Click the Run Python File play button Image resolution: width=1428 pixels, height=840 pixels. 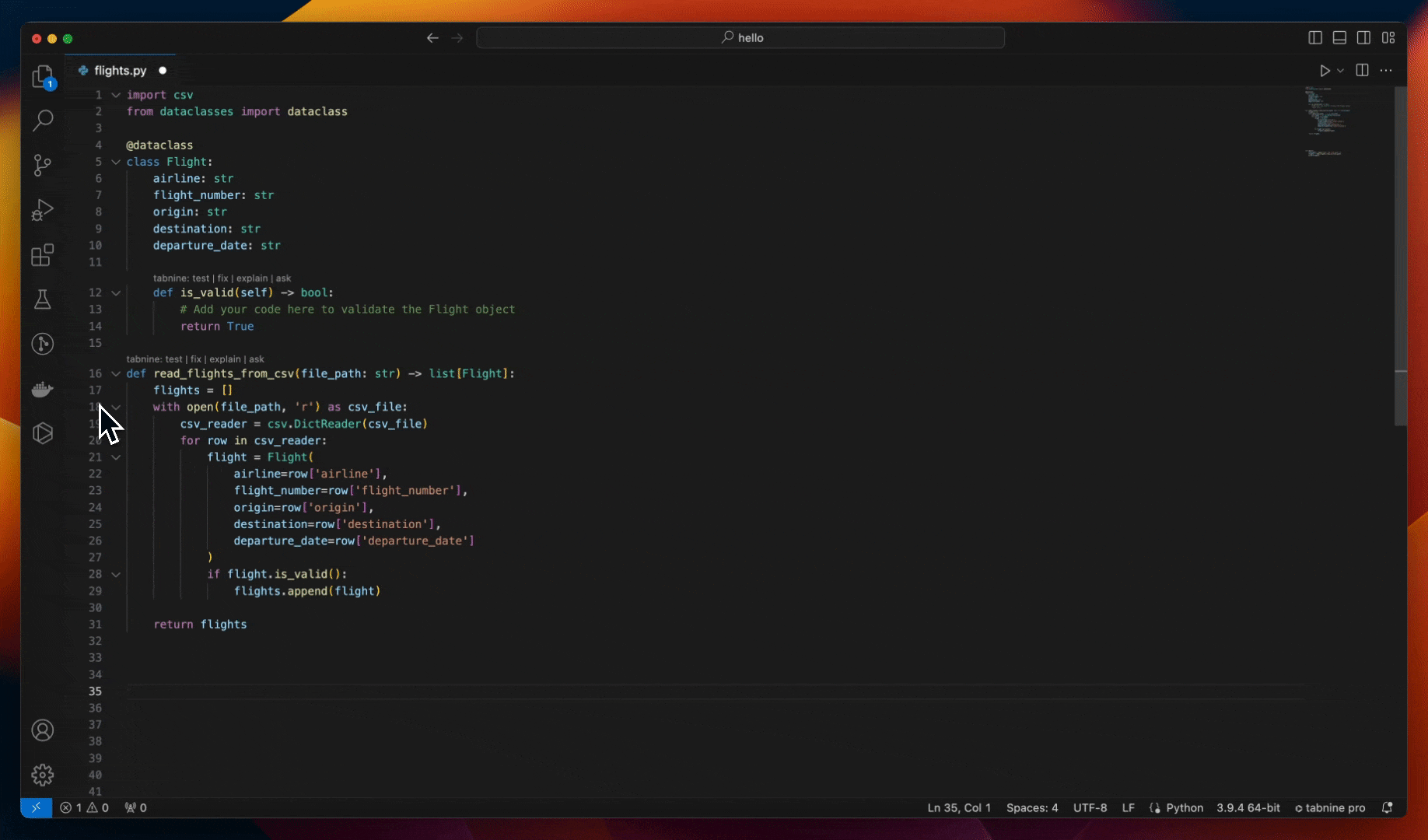coord(1325,71)
